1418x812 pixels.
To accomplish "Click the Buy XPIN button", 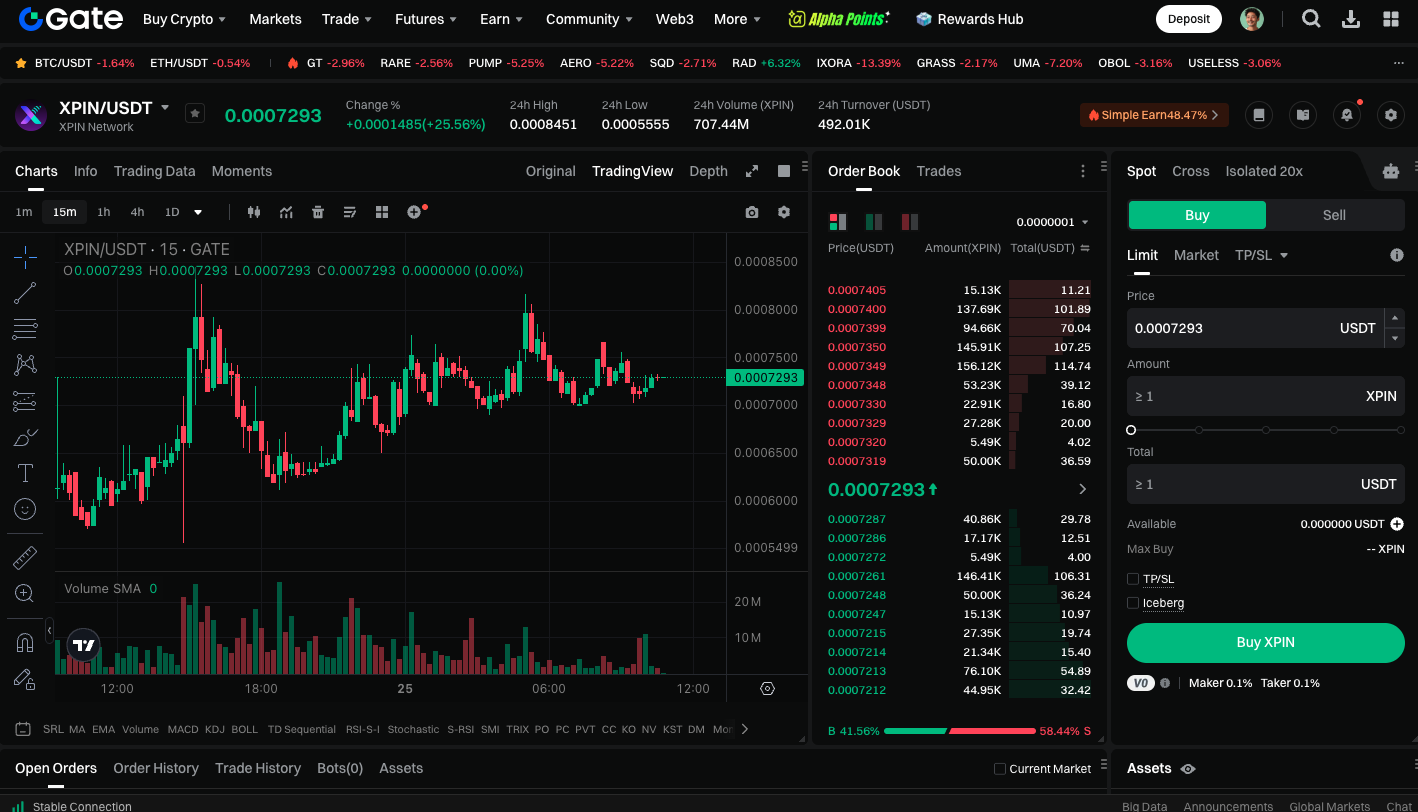I will 1265,643.
